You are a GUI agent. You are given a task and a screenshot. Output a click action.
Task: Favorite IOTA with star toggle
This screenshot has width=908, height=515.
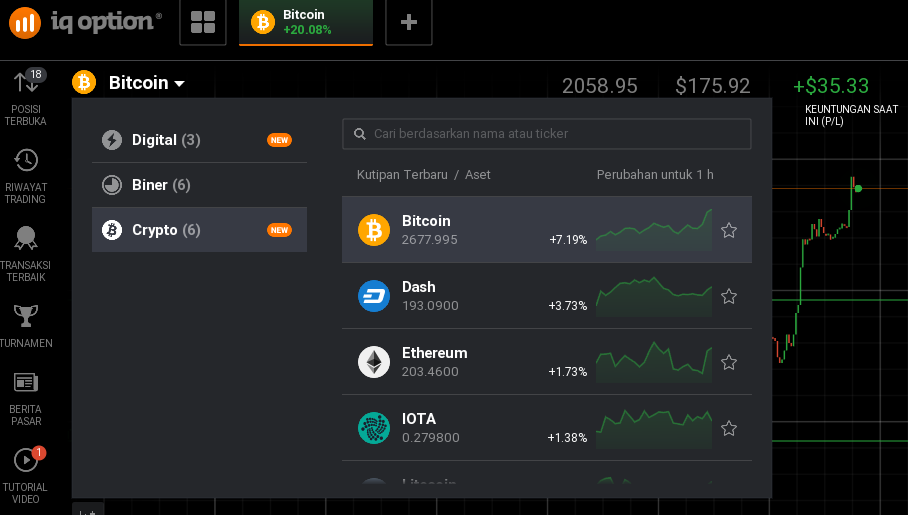(729, 429)
